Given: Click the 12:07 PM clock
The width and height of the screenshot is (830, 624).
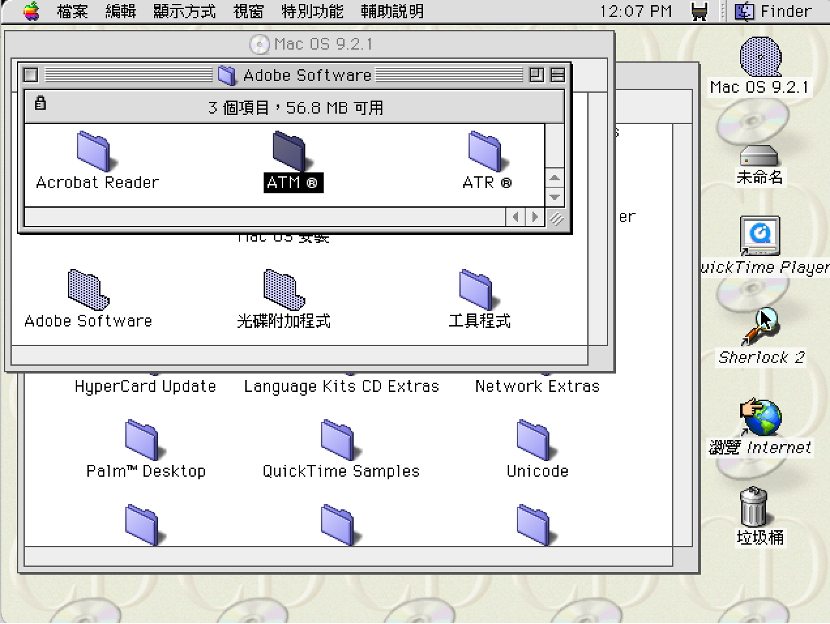Looking at the screenshot, I should point(635,11).
